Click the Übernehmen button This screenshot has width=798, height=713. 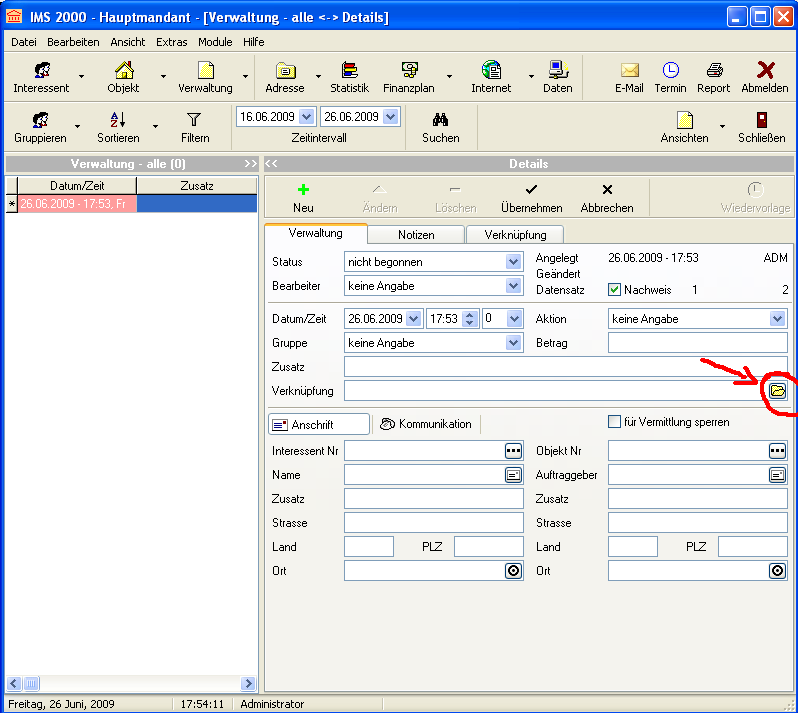pyautogui.click(x=531, y=197)
